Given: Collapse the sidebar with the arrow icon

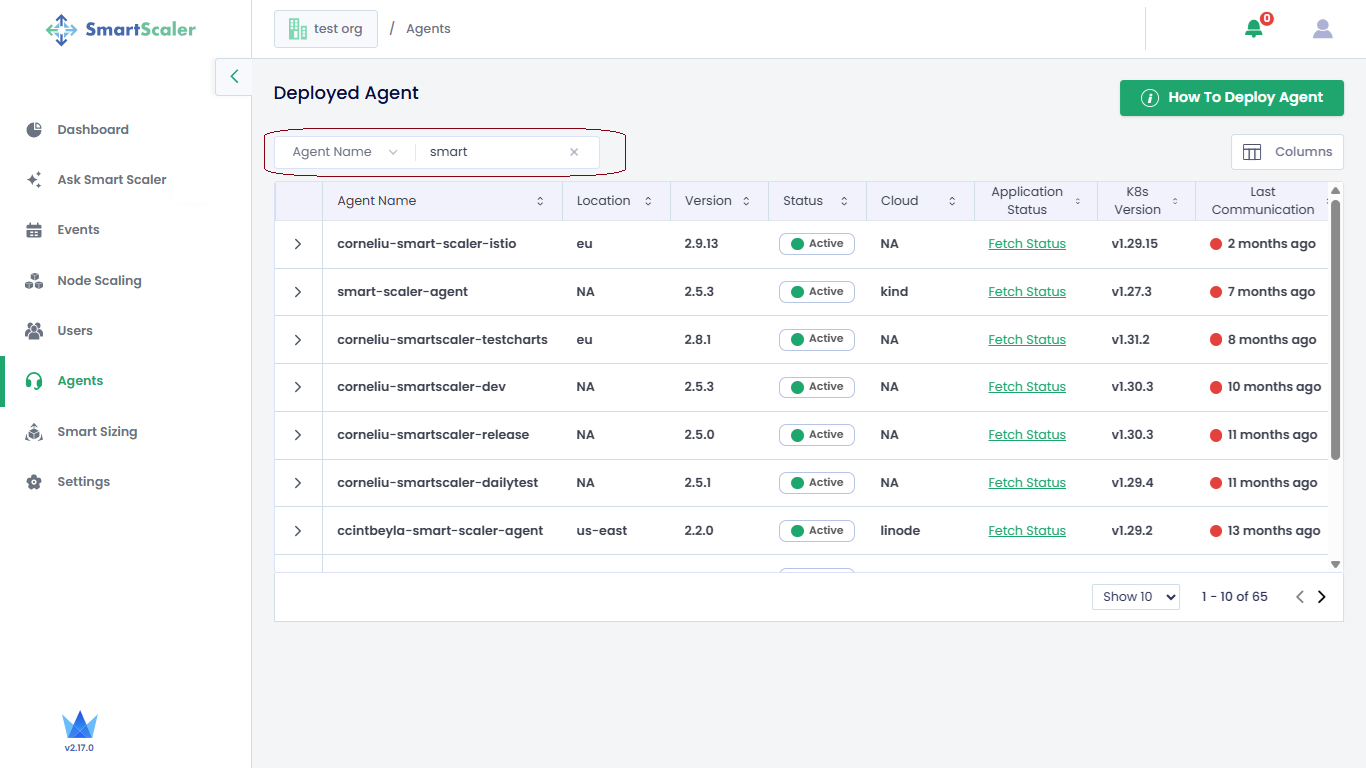Looking at the screenshot, I should [x=234, y=76].
